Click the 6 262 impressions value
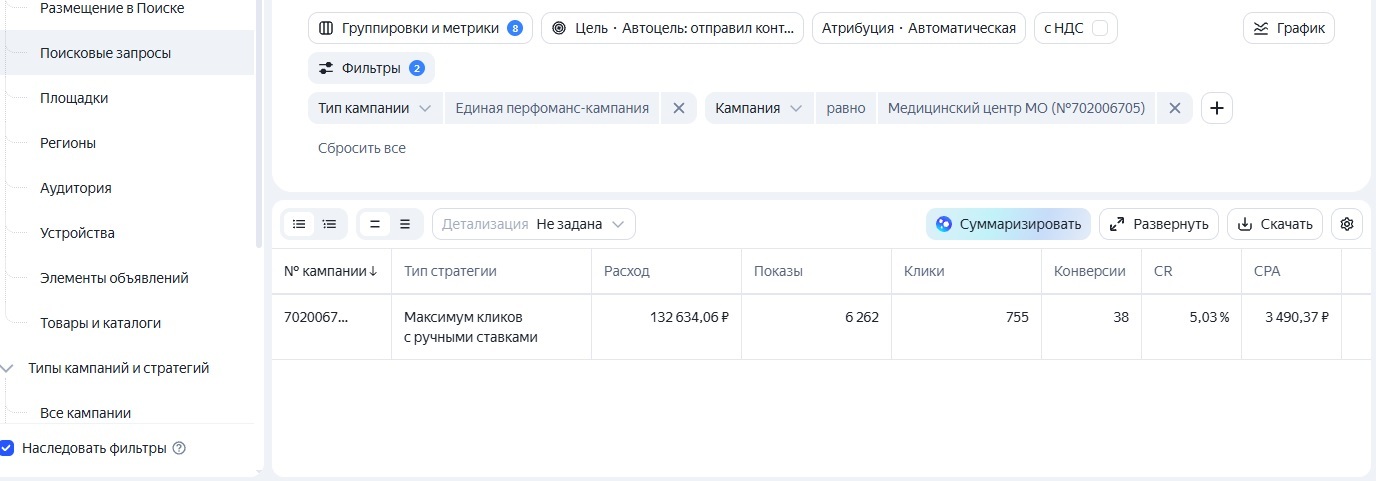Image resolution: width=1376 pixels, height=481 pixels. pos(861,317)
